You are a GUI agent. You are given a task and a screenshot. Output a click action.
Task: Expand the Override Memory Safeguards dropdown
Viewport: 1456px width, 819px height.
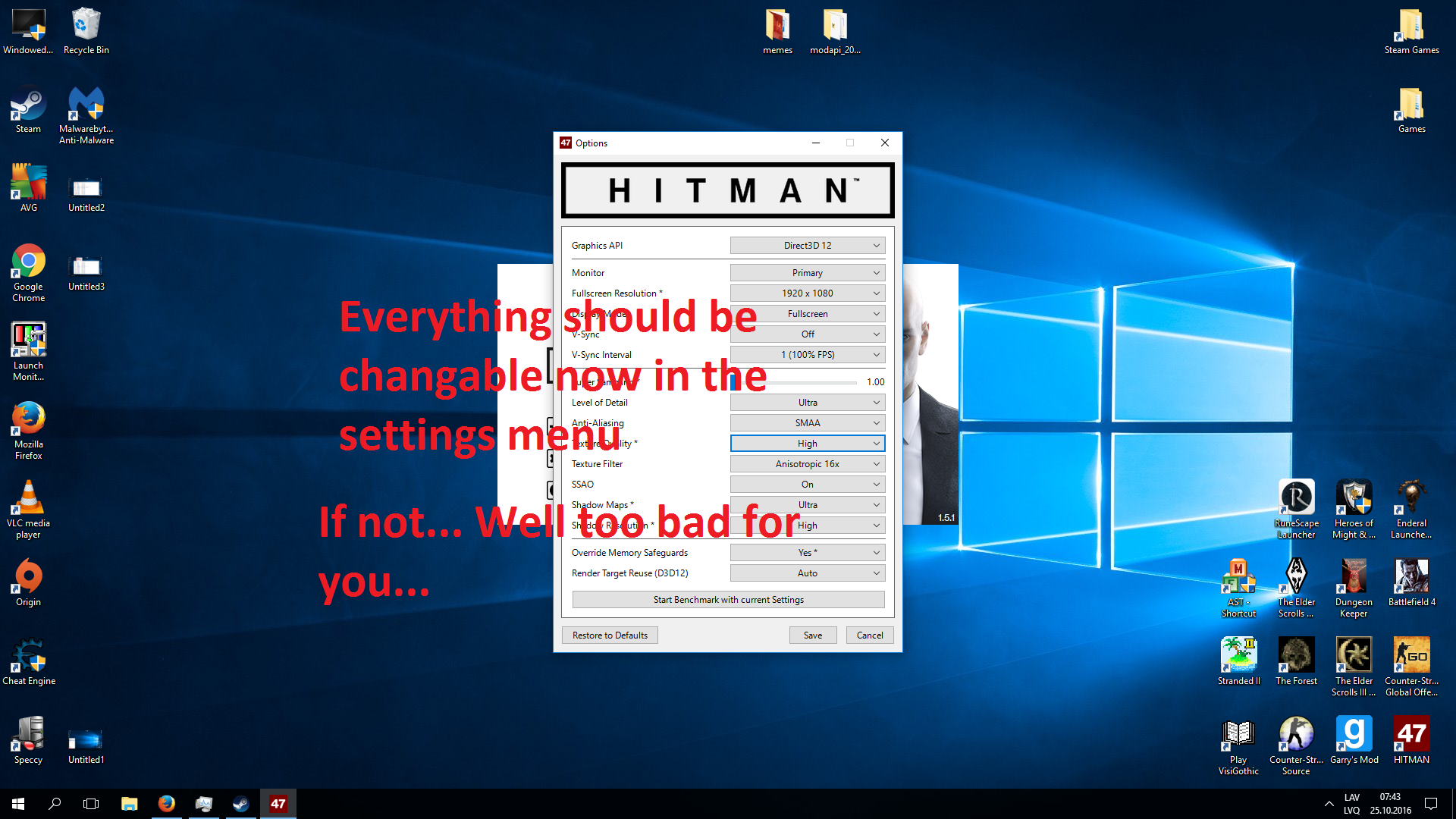[807, 553]
